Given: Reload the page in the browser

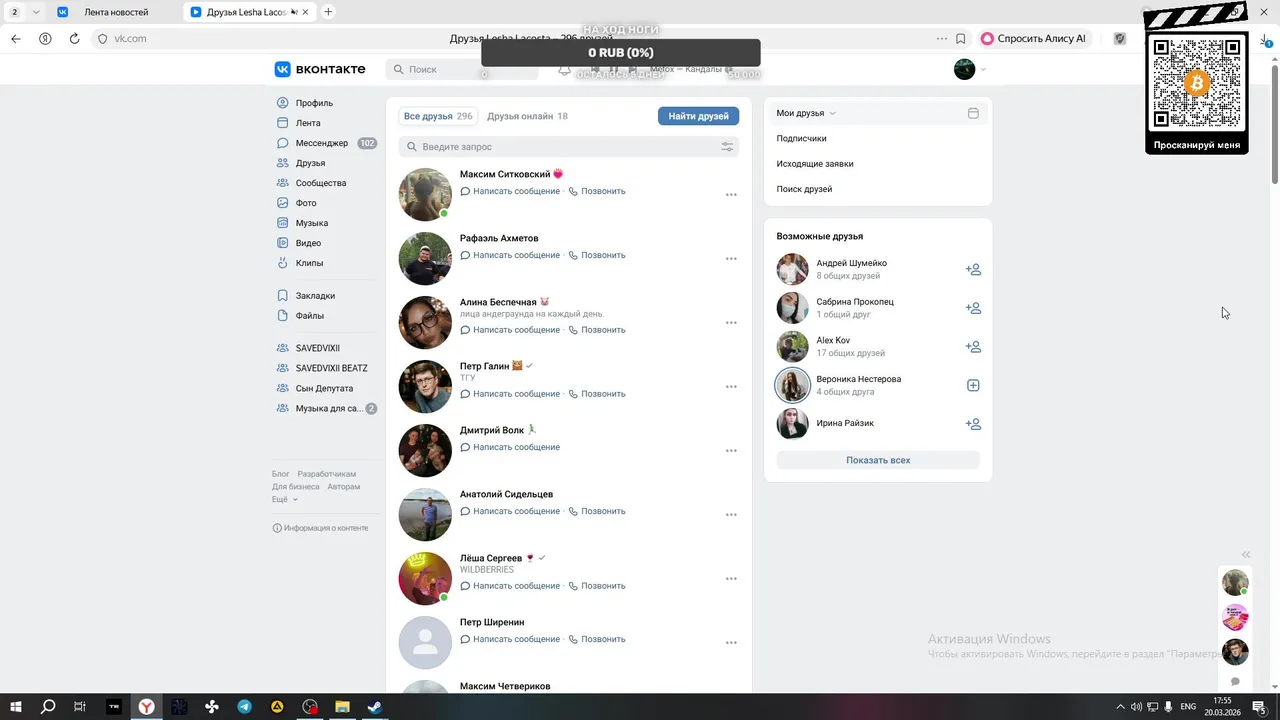Looking at the screenshot, I should click(74, 39).
